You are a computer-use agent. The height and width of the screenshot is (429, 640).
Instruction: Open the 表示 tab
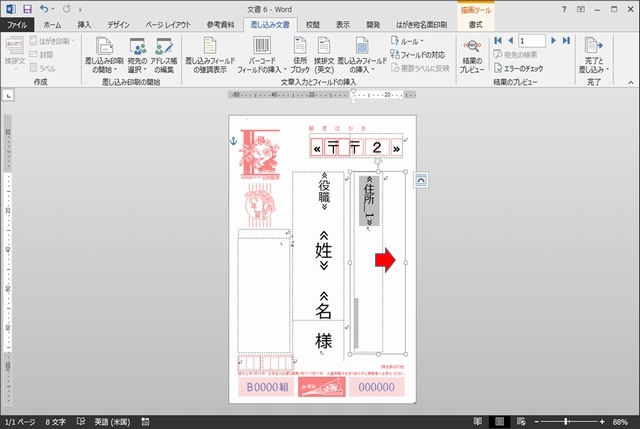pos(343,25)
